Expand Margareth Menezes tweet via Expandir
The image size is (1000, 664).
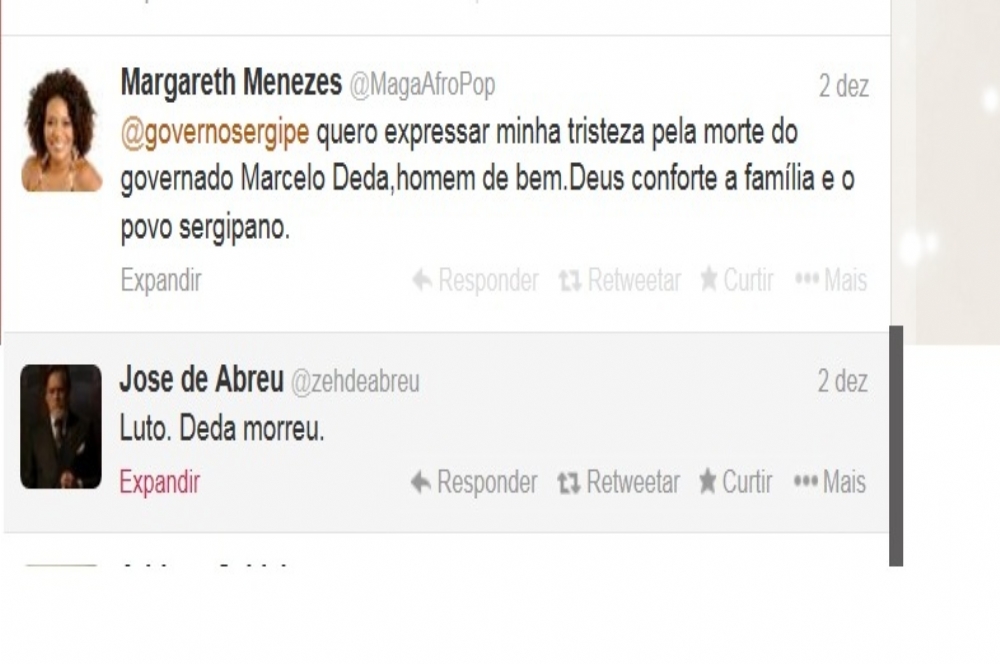click(x=161, y=281)
